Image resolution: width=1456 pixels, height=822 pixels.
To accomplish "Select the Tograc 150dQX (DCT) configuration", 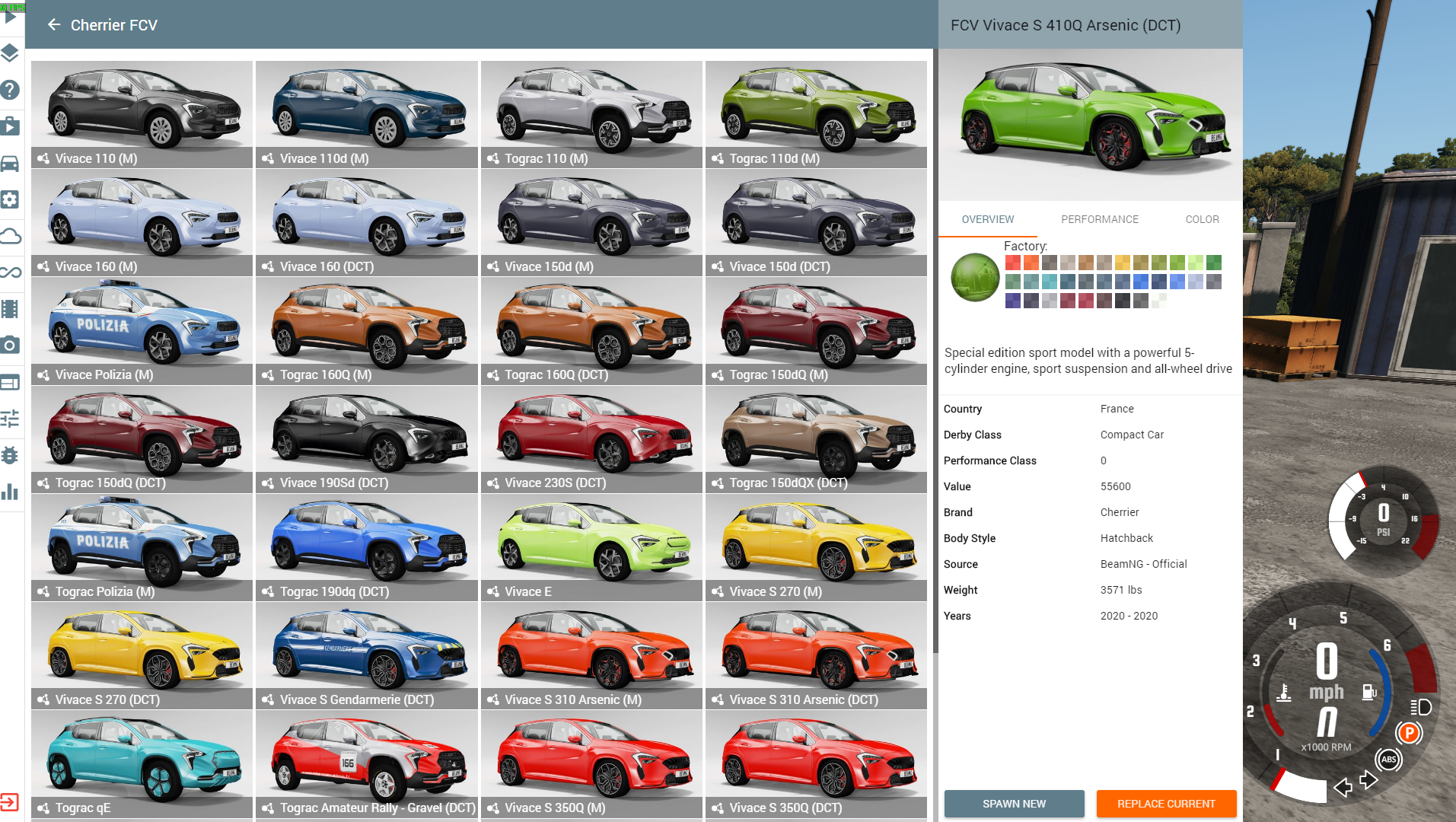I will [816, 439].
